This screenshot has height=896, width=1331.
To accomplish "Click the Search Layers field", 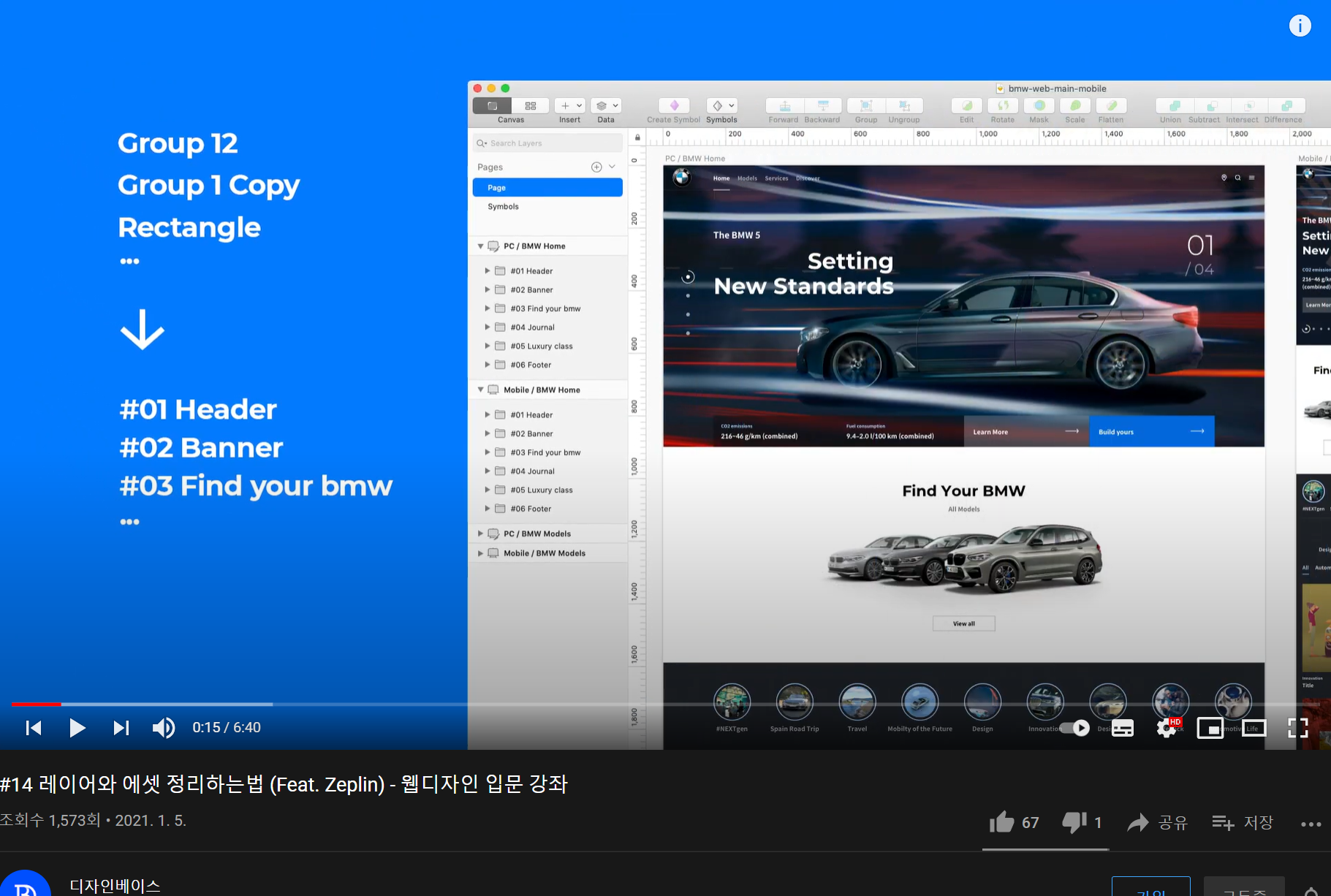I will [547, 143].
